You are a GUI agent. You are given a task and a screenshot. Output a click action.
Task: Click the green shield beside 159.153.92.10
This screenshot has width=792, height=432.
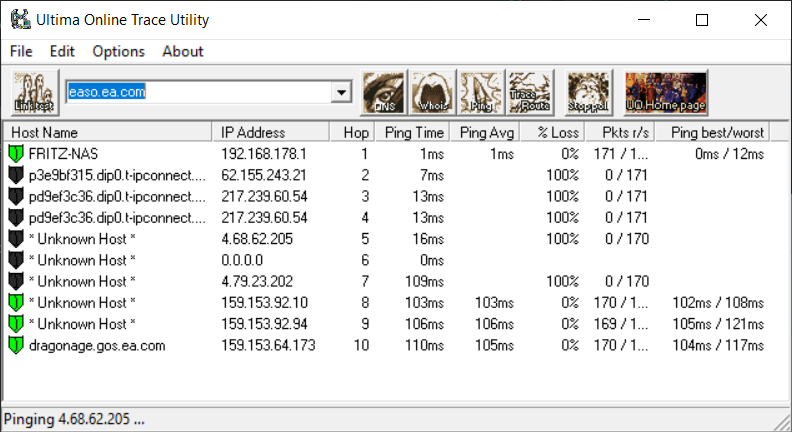[16, 302]
